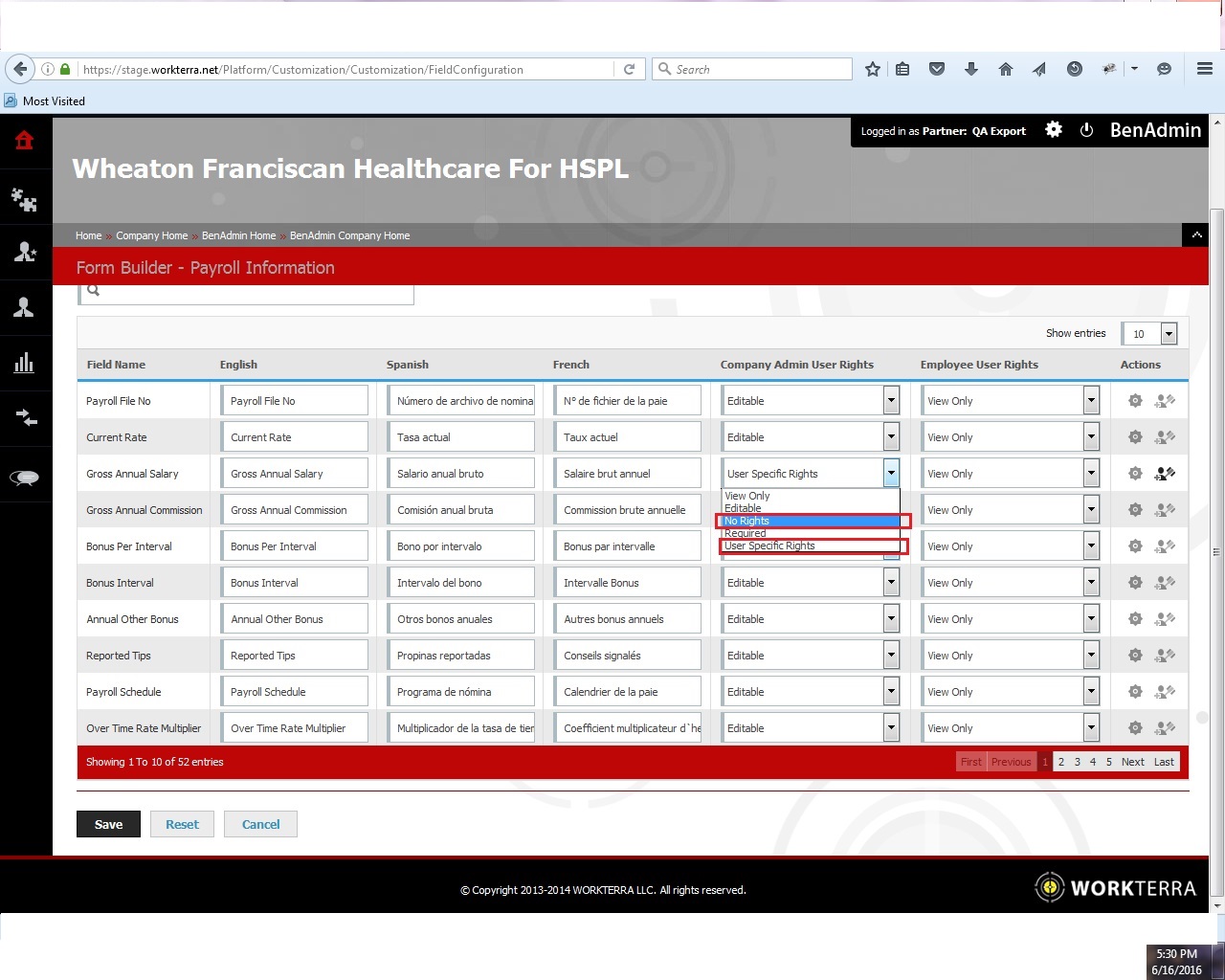Click user rights icon for Payroll File No
The height and width of the screenshot is (980, 1225).
click(x=1165, y=401)
